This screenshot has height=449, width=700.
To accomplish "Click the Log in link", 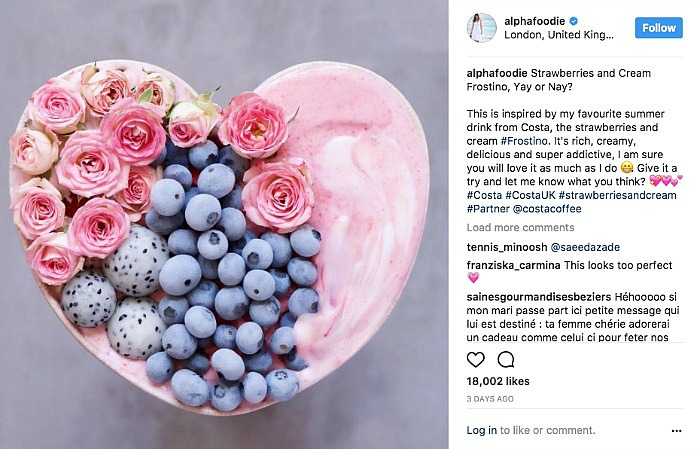I will (x=481, y=430).
